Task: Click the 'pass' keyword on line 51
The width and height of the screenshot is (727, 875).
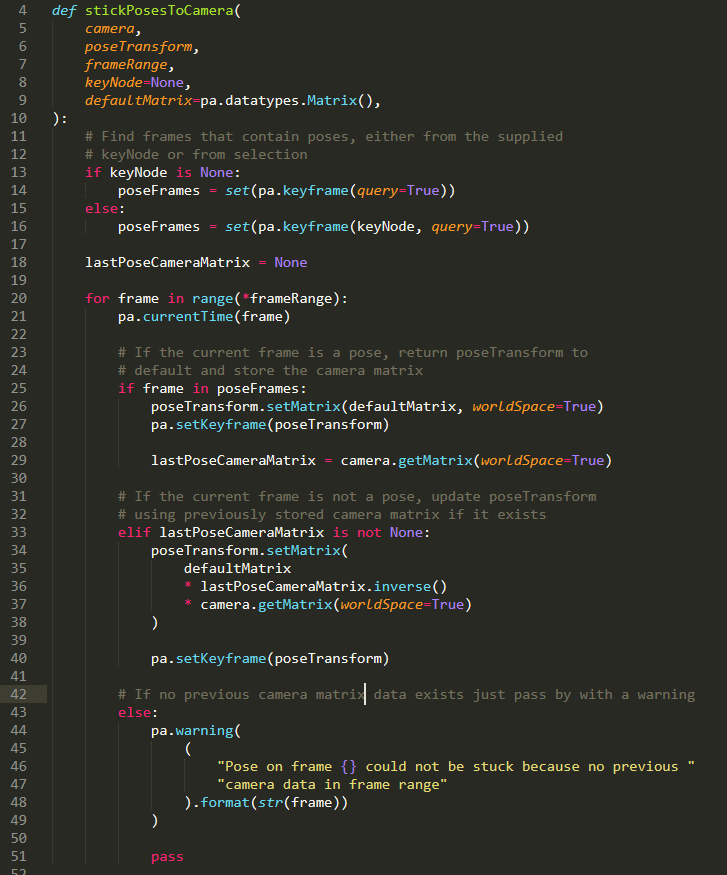Action: [x=167, y=857]
